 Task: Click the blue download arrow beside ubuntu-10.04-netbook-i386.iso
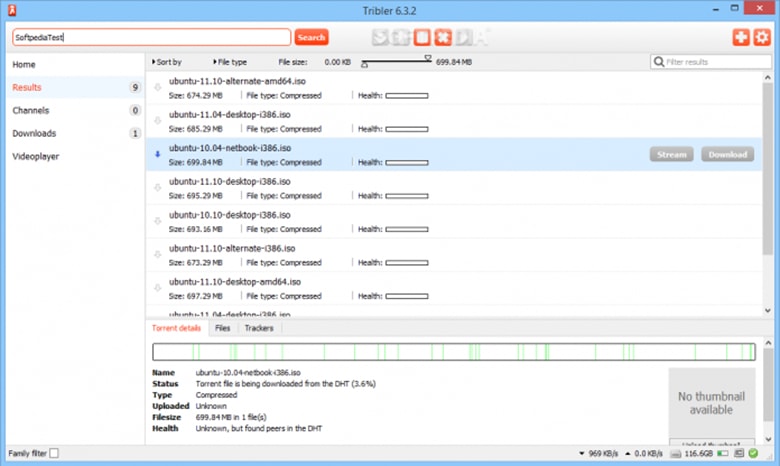(157, 154)
